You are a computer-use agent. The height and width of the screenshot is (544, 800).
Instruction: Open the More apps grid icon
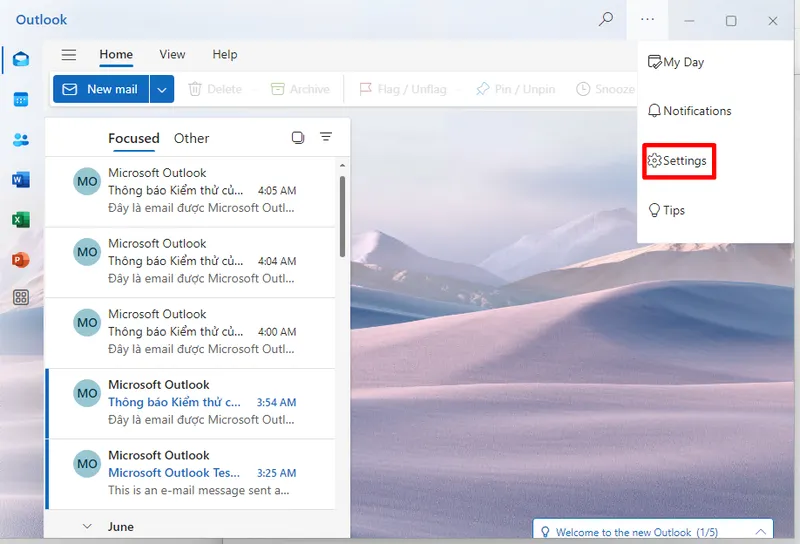pos(21,297)
